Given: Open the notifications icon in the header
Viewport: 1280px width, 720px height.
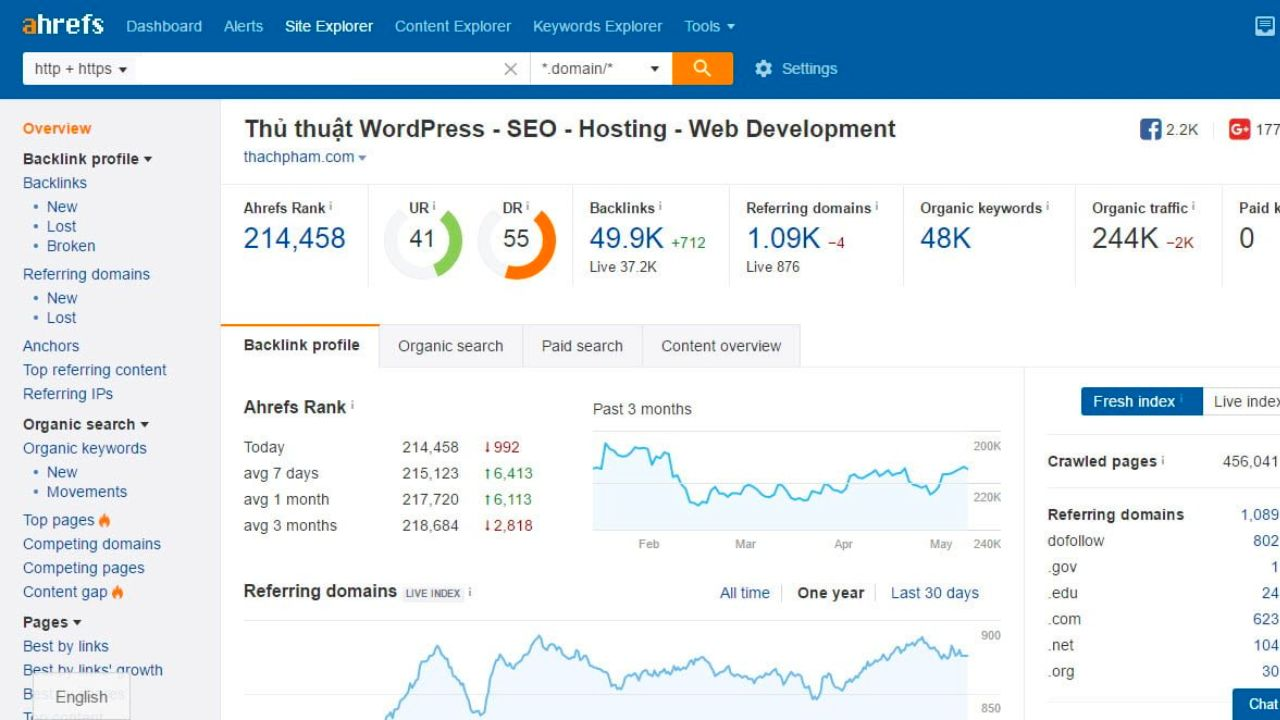Looking at the screenshot, I should [x=1265, y=26].
